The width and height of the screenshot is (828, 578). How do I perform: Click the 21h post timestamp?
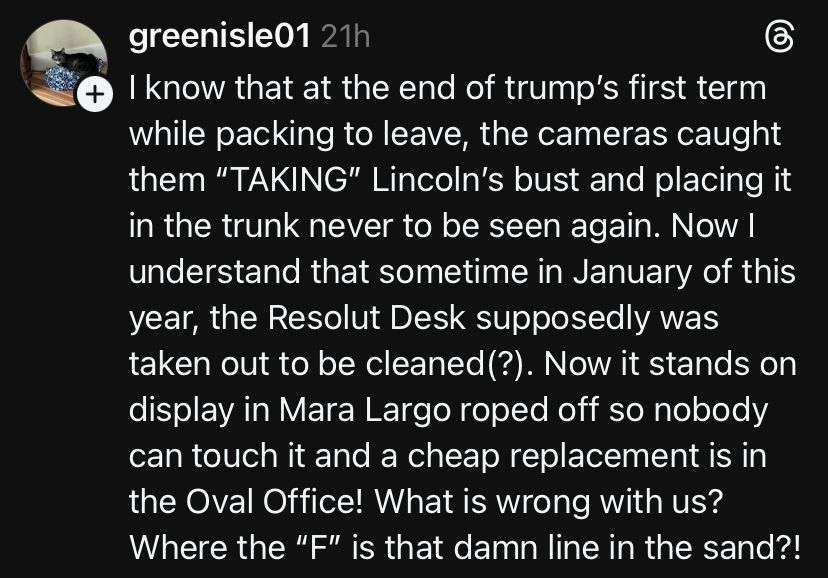coord(345,38)
